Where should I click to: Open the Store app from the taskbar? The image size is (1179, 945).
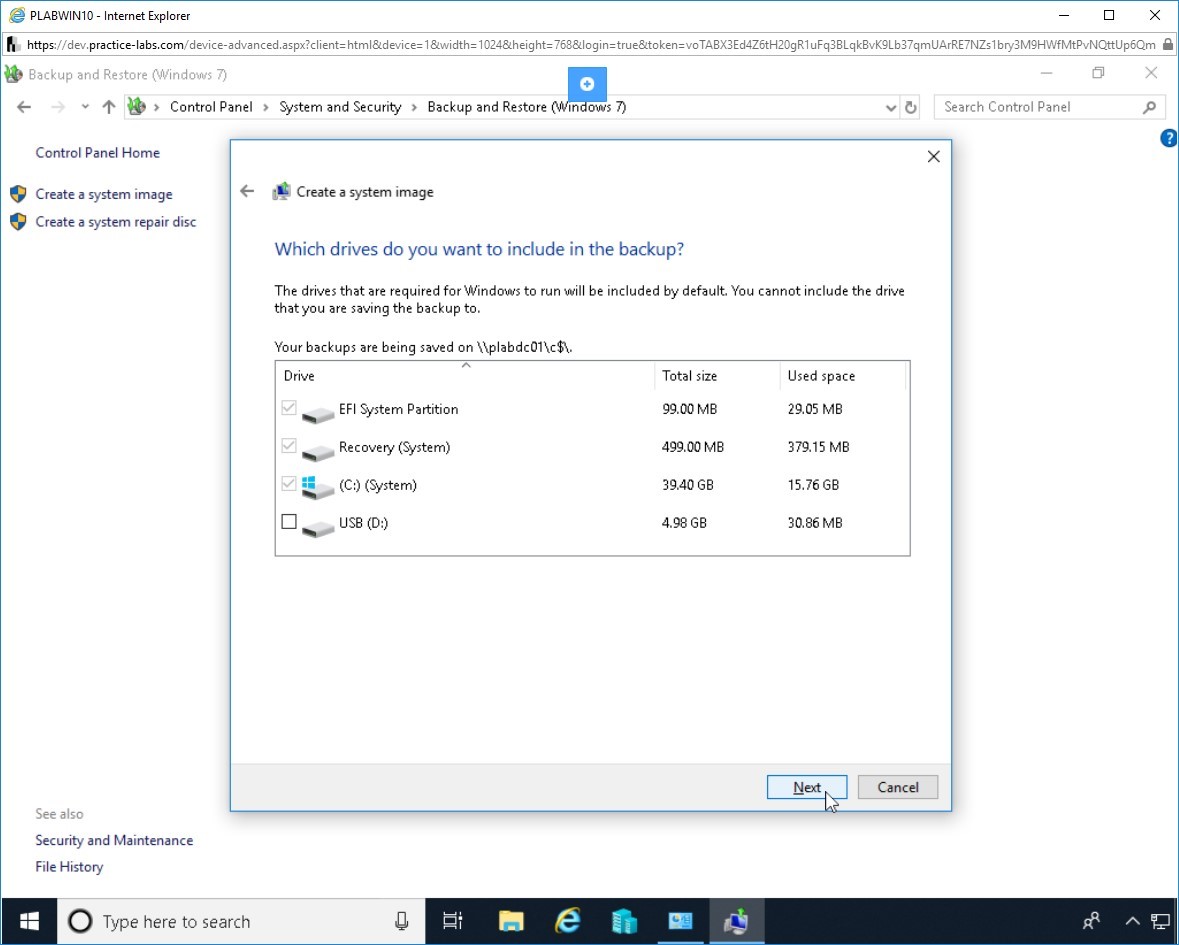pos(624,921)
